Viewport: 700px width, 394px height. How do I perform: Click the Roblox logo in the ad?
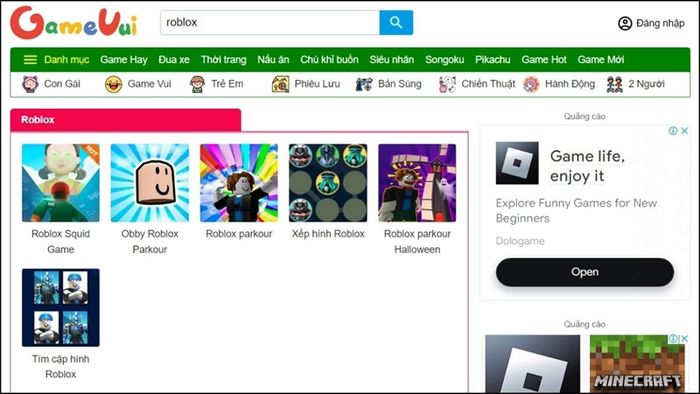(x=517, y=163)
